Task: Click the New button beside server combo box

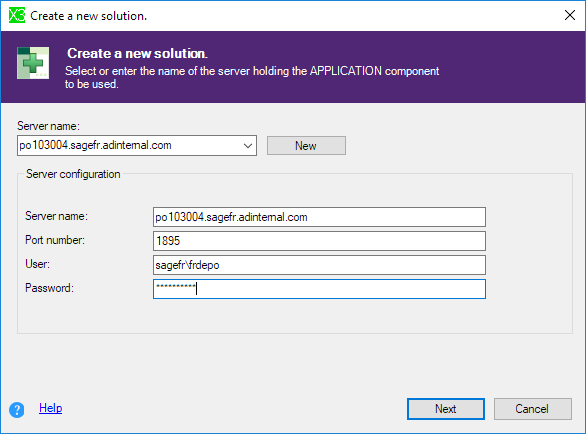Action: (306, 145)
